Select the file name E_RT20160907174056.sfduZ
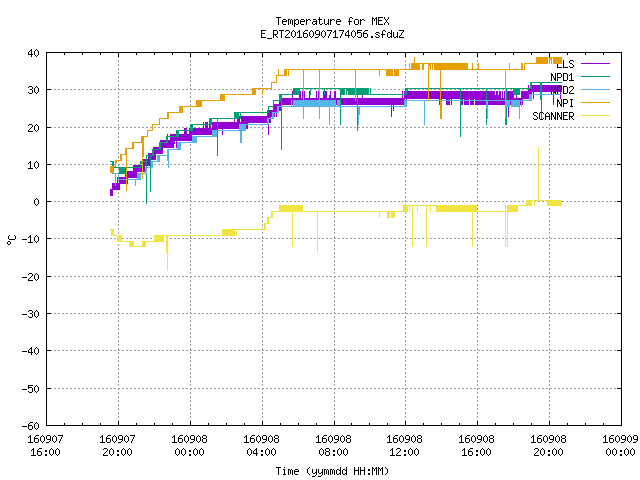This screenshot has width=640, height=480. pos(332,34)
